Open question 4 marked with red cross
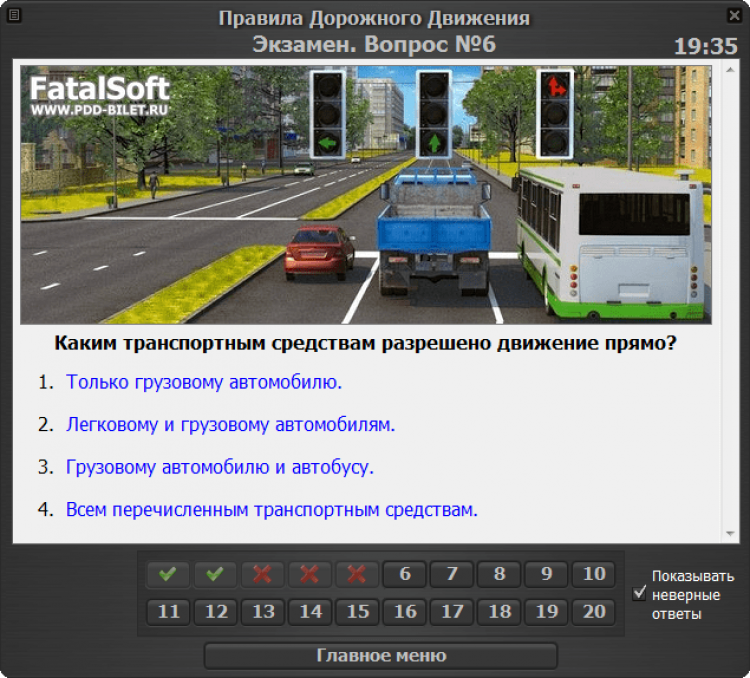This screenshot has width=750, height=678. [x=309, y=574]
